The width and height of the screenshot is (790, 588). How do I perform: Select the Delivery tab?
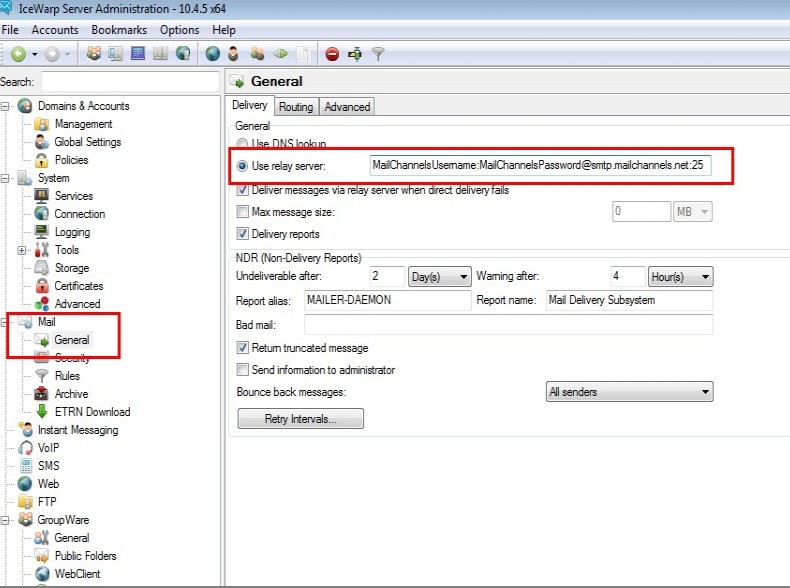coord(249,105)
